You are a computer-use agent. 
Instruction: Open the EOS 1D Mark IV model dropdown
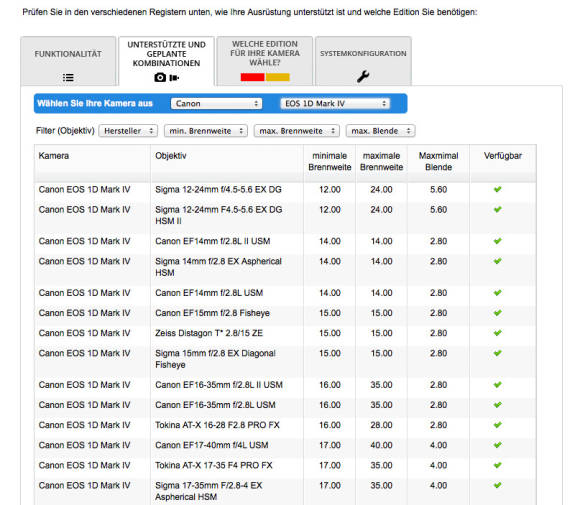click(335, 104)
